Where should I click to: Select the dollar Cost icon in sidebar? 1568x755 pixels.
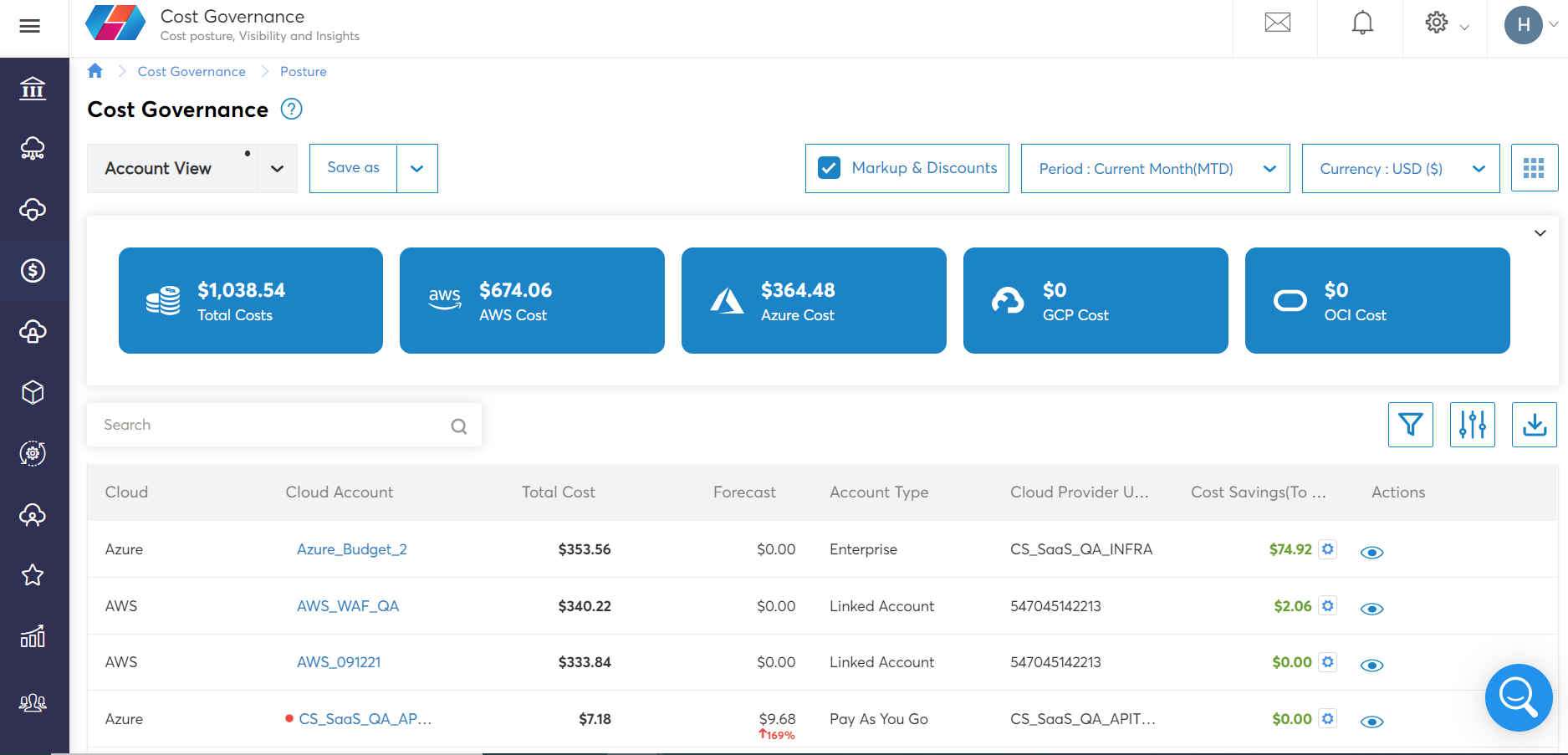(x=33, y=270)
